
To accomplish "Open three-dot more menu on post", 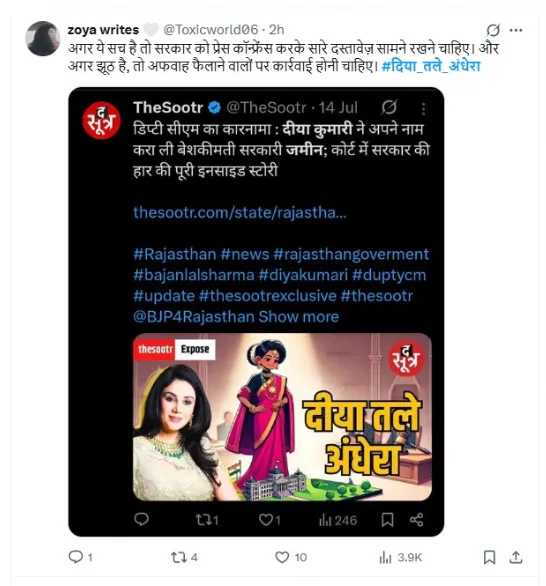I will pos(516,30).
